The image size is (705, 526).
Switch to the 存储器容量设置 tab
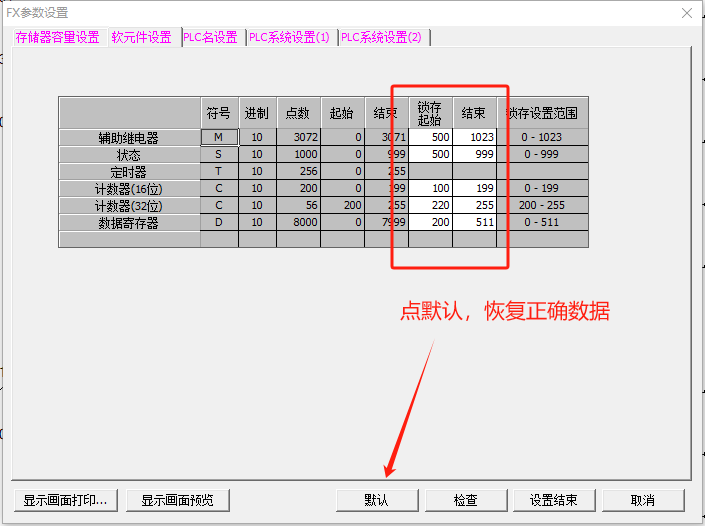pyautogui.click(x=57, y=37)
